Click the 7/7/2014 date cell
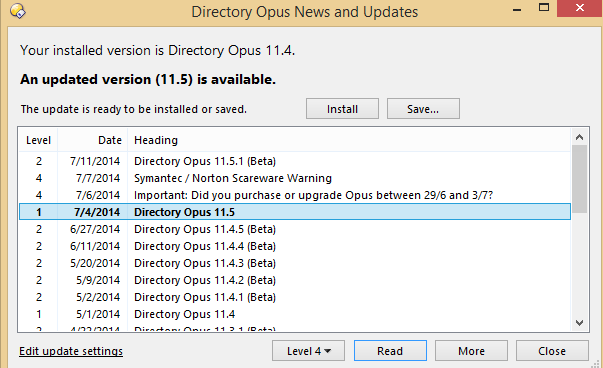This screenshot has height=368, width=603. 98,178
